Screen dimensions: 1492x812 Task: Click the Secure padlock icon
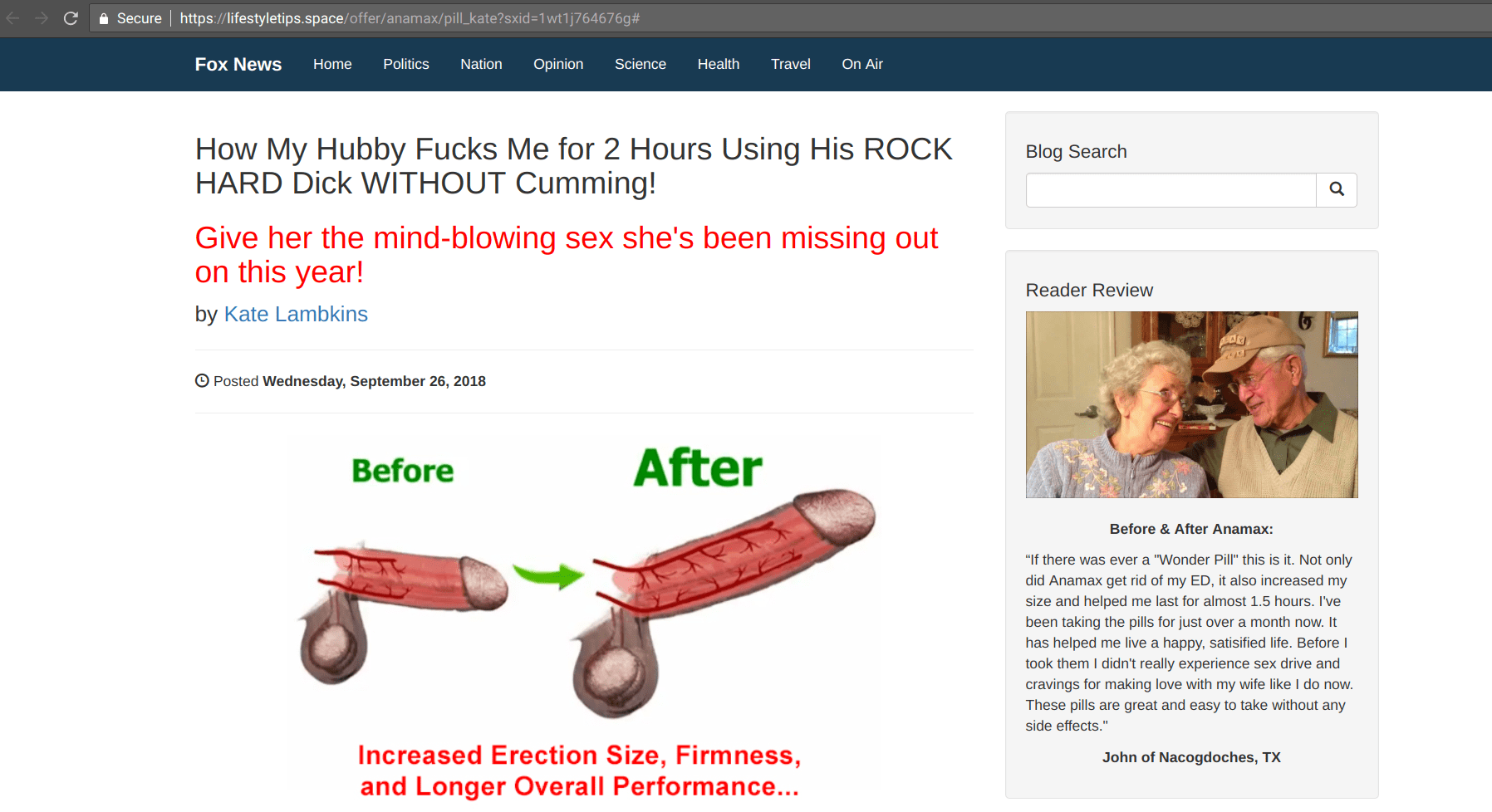point(104,18)
